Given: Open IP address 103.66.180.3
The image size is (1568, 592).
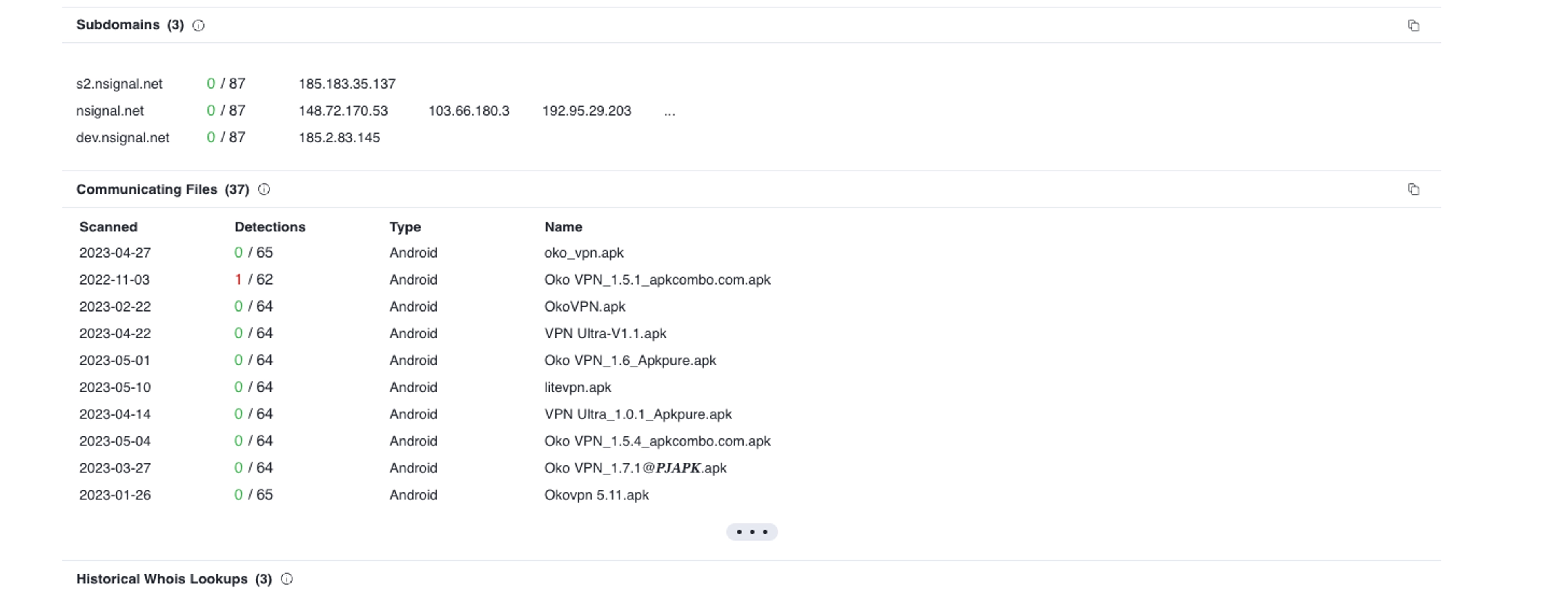Looking at the screenshot, I should [469, 111].
